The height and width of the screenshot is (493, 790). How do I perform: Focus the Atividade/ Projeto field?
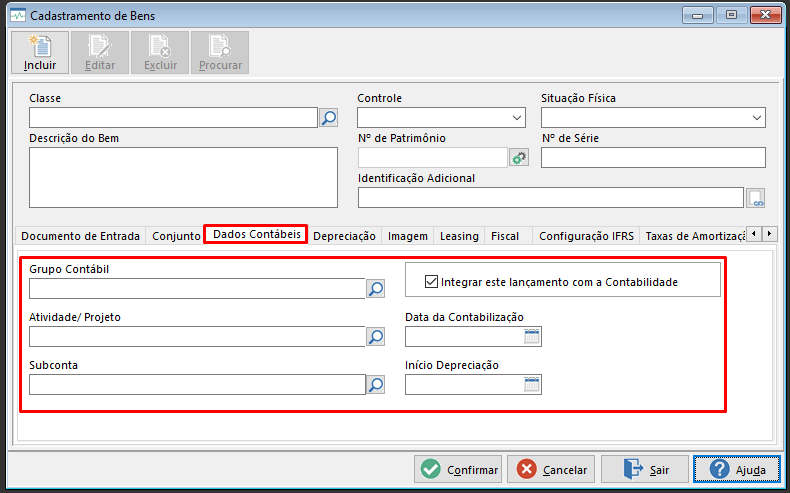[x=197, y=336]
